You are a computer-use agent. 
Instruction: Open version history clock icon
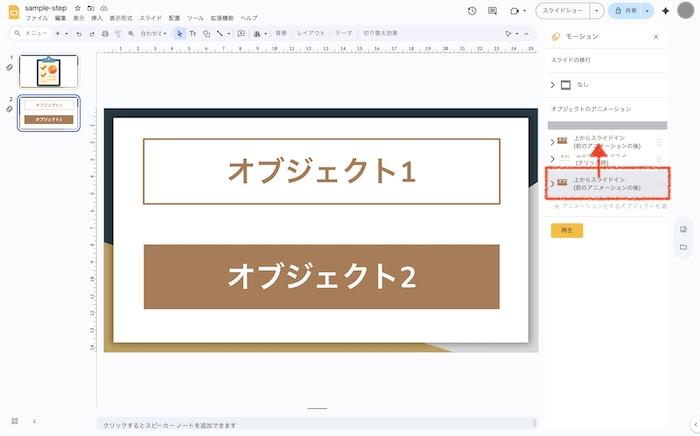472,11
